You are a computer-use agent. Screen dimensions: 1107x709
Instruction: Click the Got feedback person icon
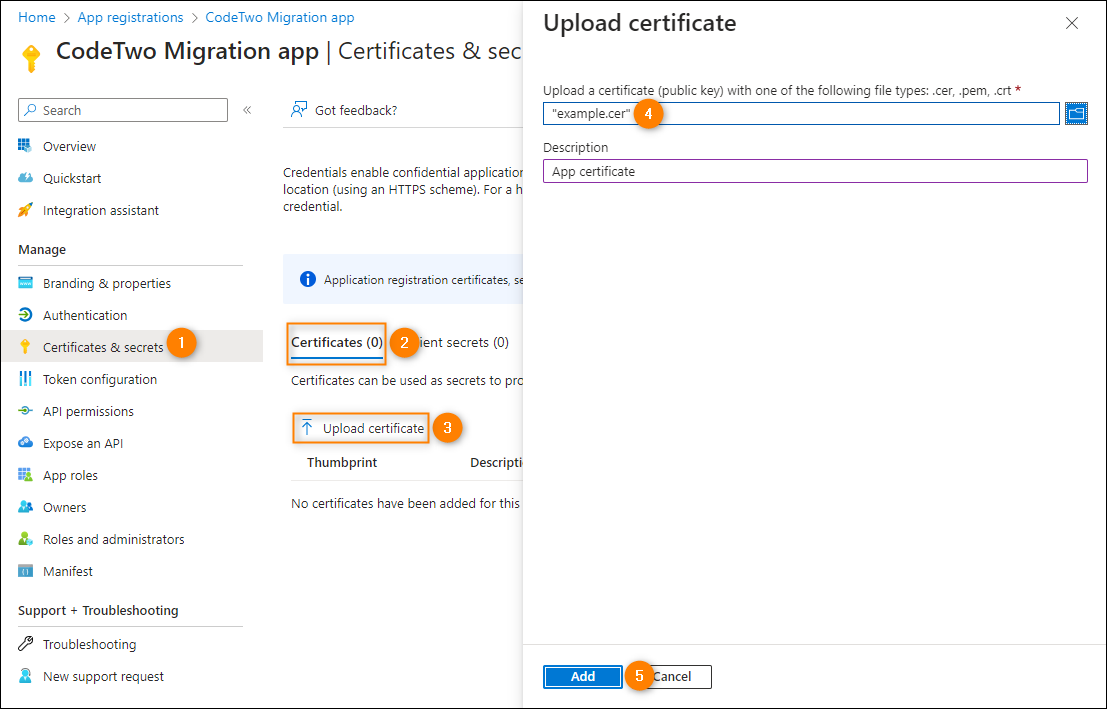(x=299, y=109)
